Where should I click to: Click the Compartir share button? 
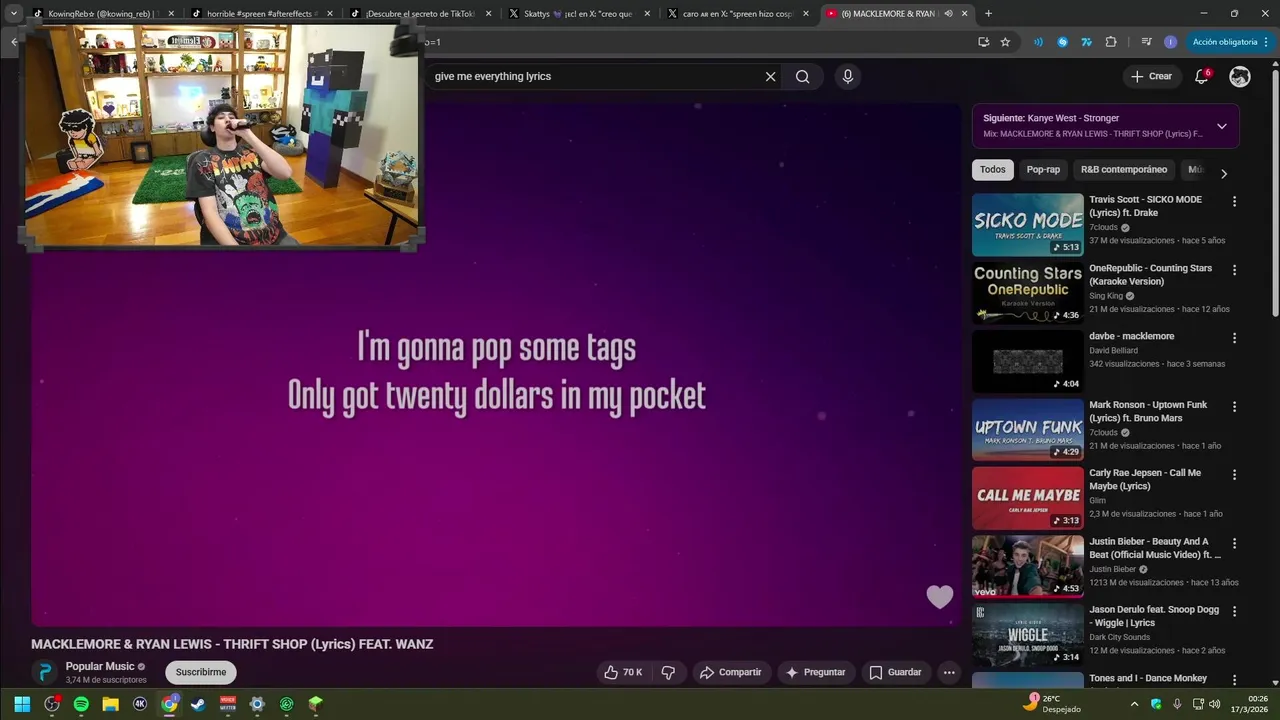pyautogui.click(x=730, y=672)
